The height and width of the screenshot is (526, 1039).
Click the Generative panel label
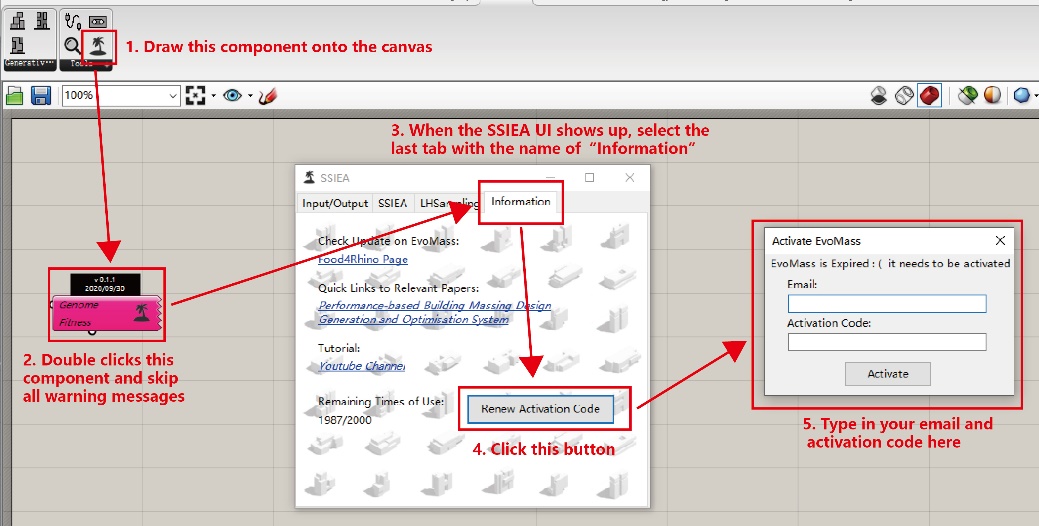coord(30,64)
